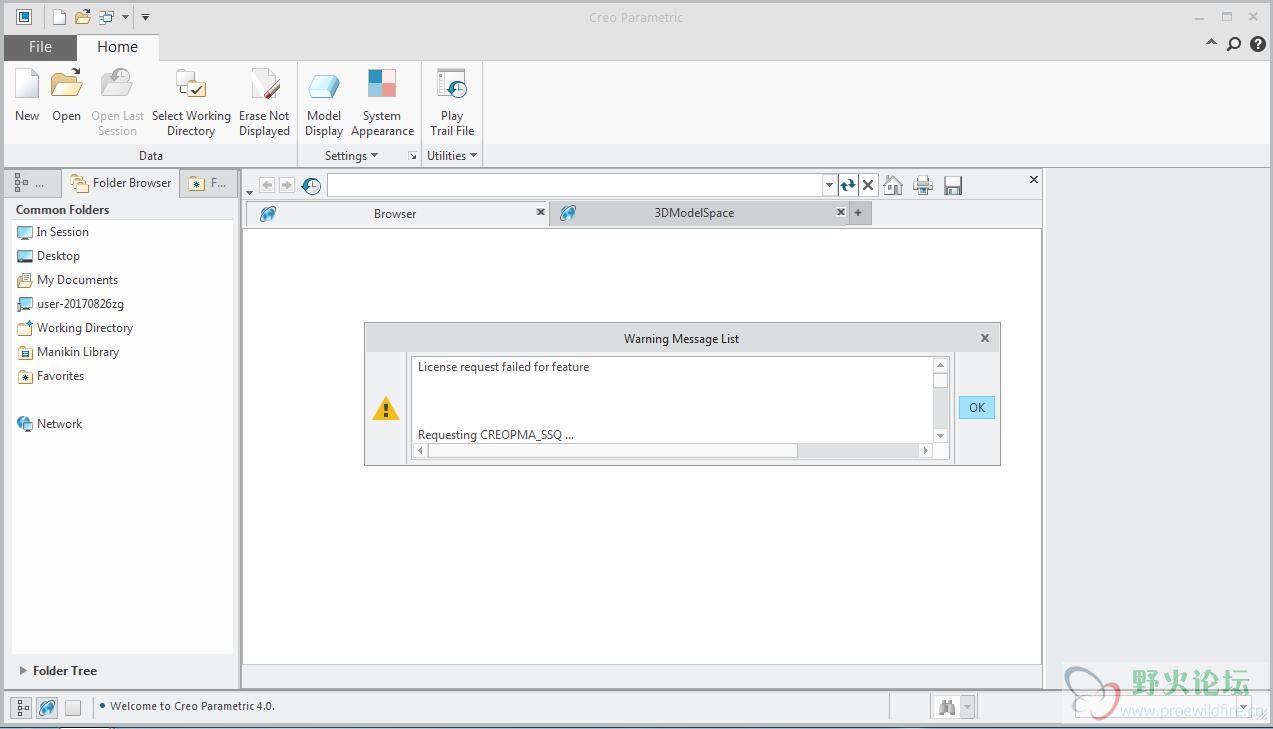Click browser Back arrow button
This screenshot has width=1273, height=729.
click(x=267, y=185)
